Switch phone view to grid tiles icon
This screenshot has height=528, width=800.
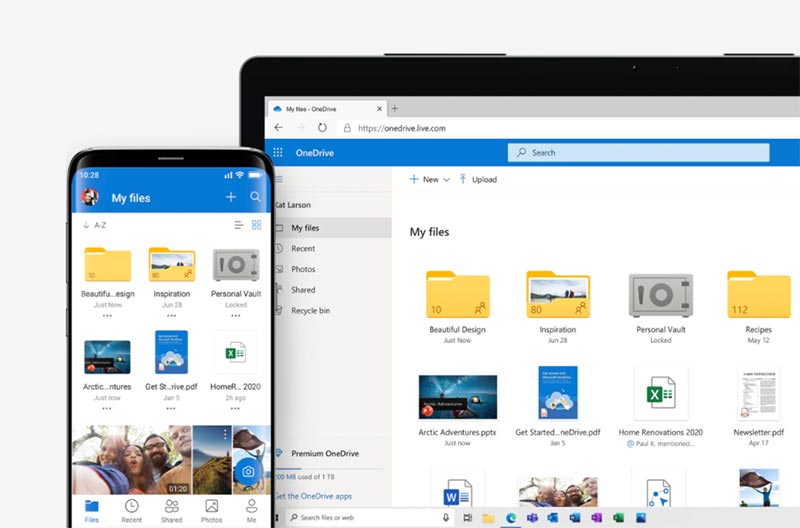pyautogui.click(x=257, y=225)
